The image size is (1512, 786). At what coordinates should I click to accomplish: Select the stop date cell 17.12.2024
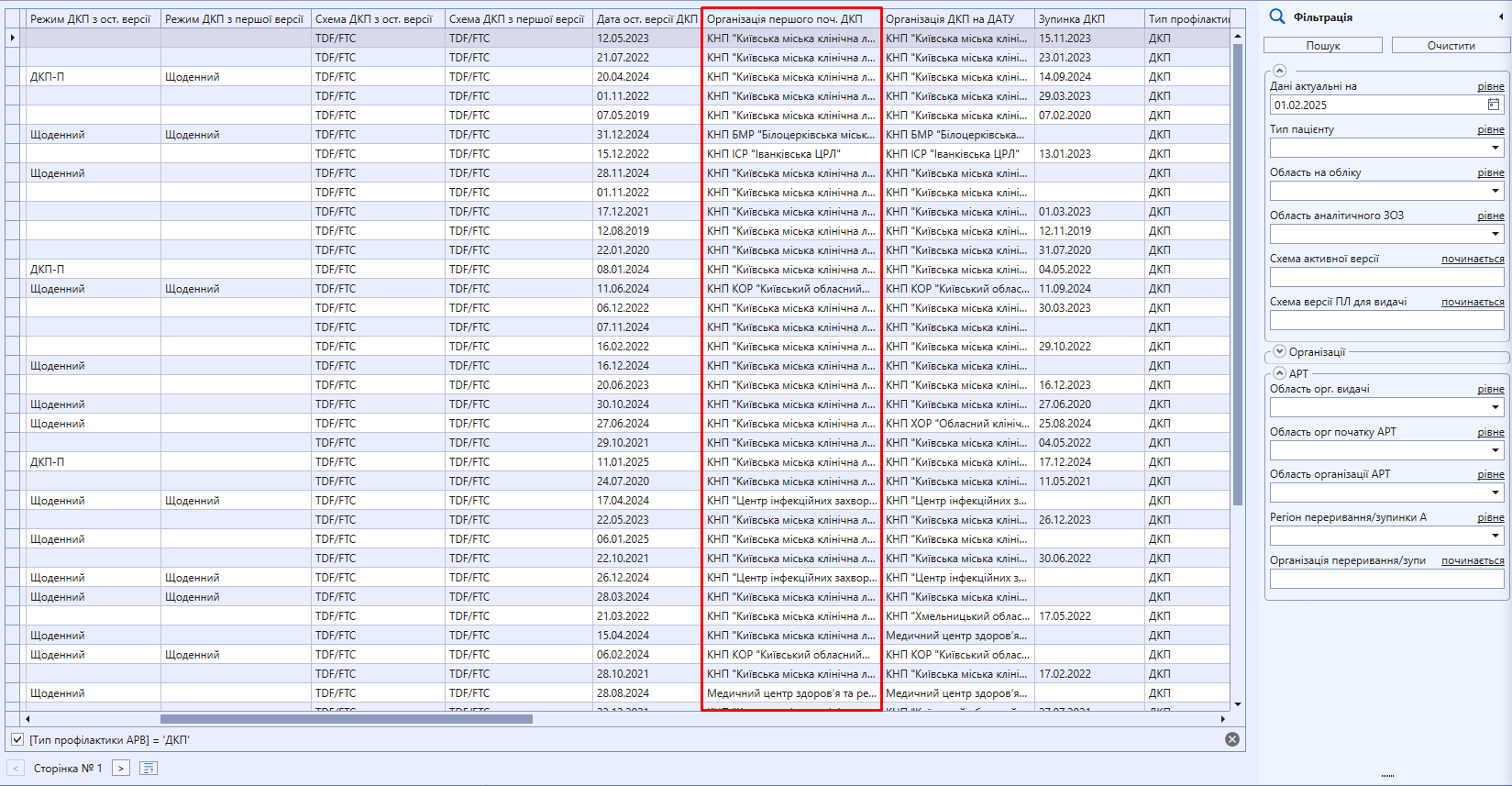coord(1088,462)
